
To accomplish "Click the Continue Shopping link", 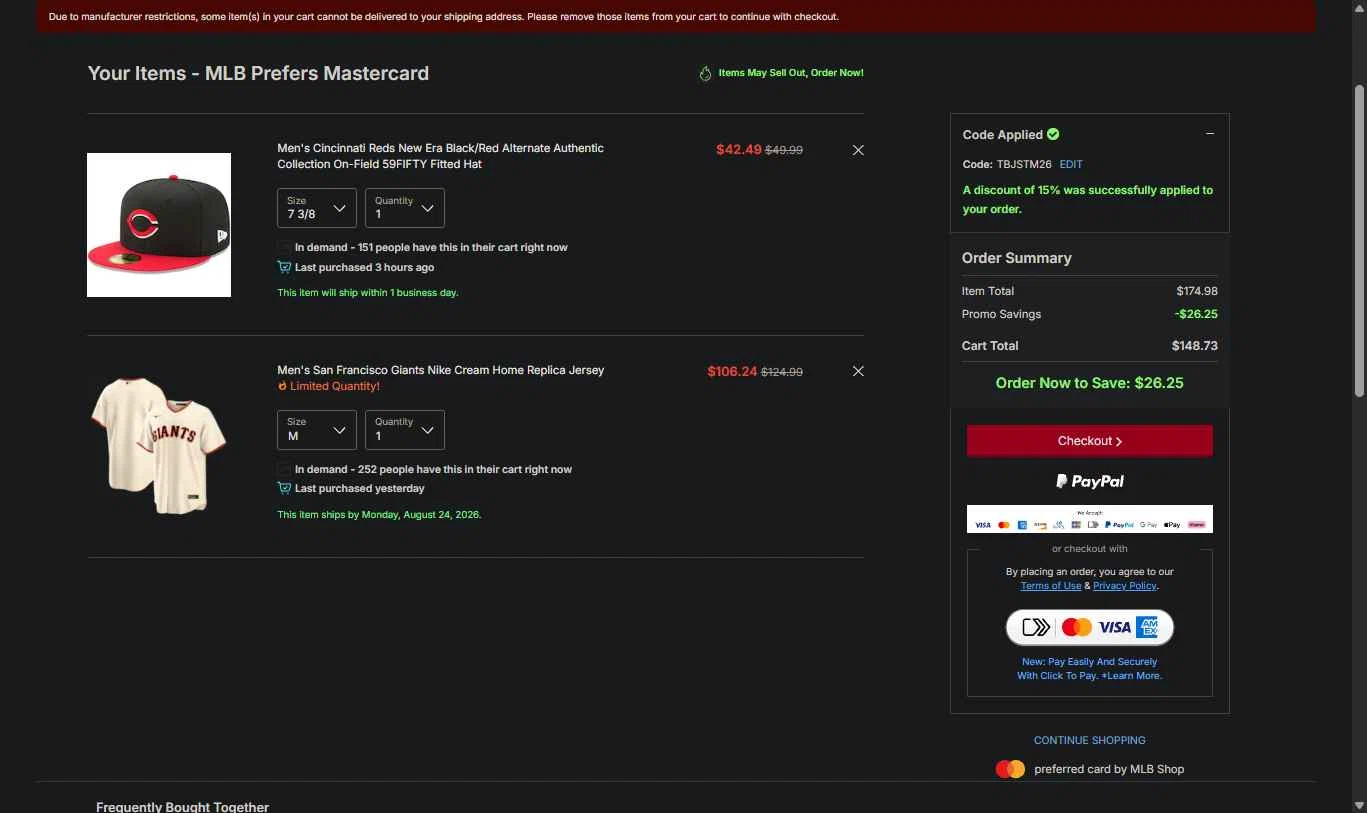I will [x=1090, y=740].
